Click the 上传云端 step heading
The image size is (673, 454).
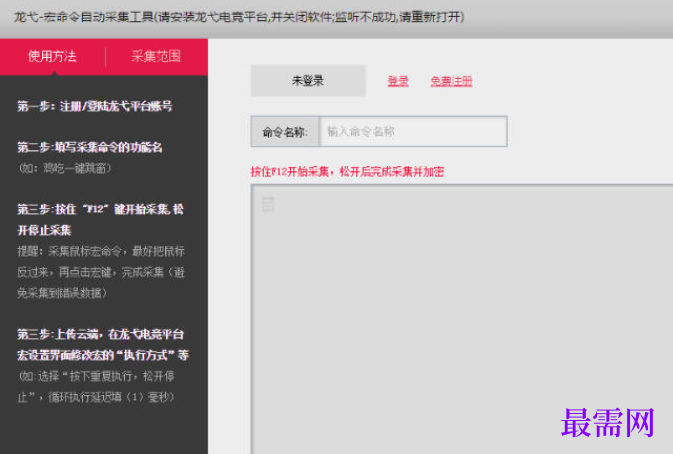[x=103, y=345]
